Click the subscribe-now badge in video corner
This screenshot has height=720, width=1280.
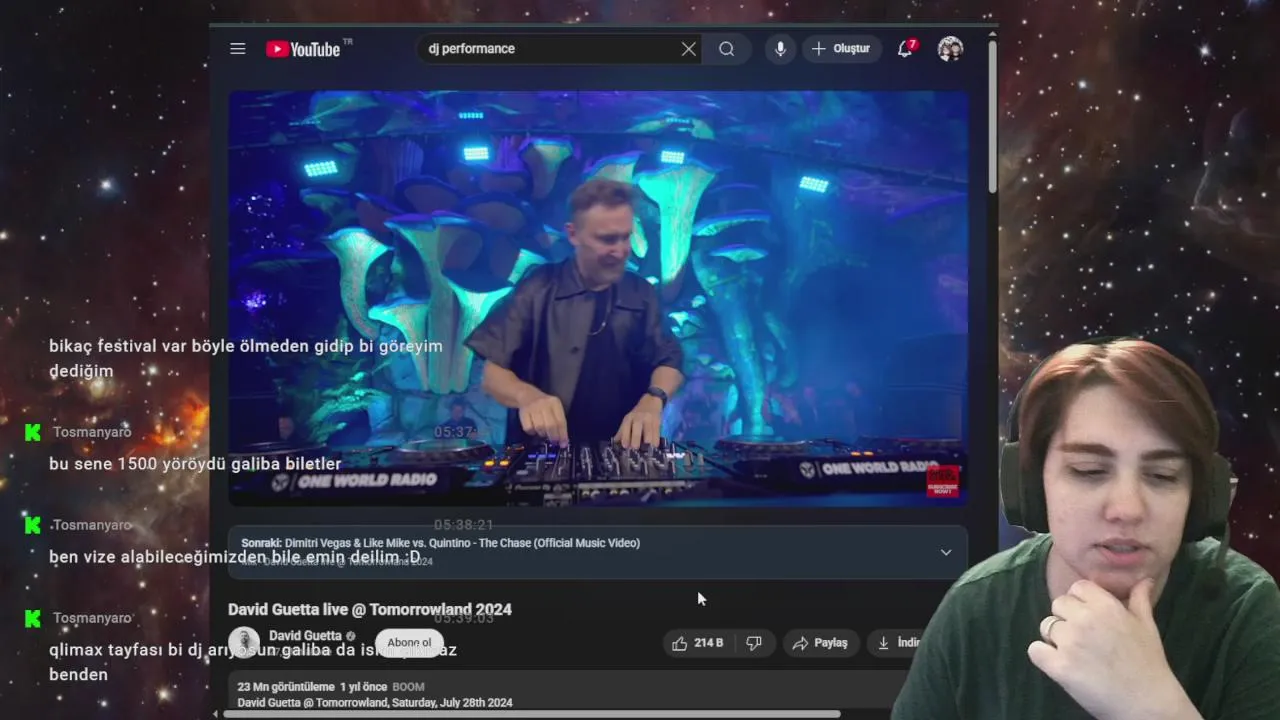click(942, 481)
